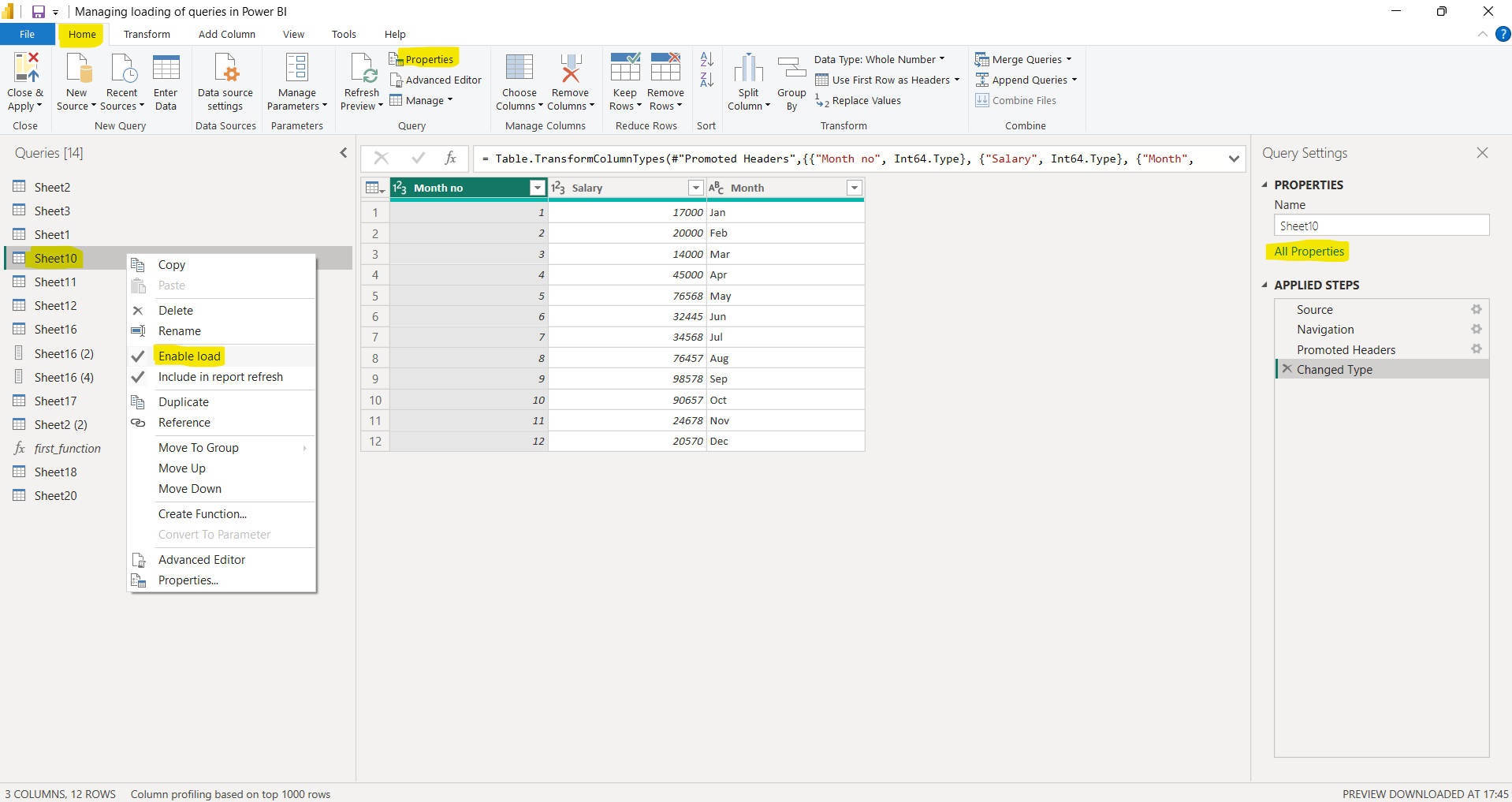This screenshot has height=802, width=1512.
Task: Toggle Enable load for Sheet10
Action: click(x=188, y=356)
